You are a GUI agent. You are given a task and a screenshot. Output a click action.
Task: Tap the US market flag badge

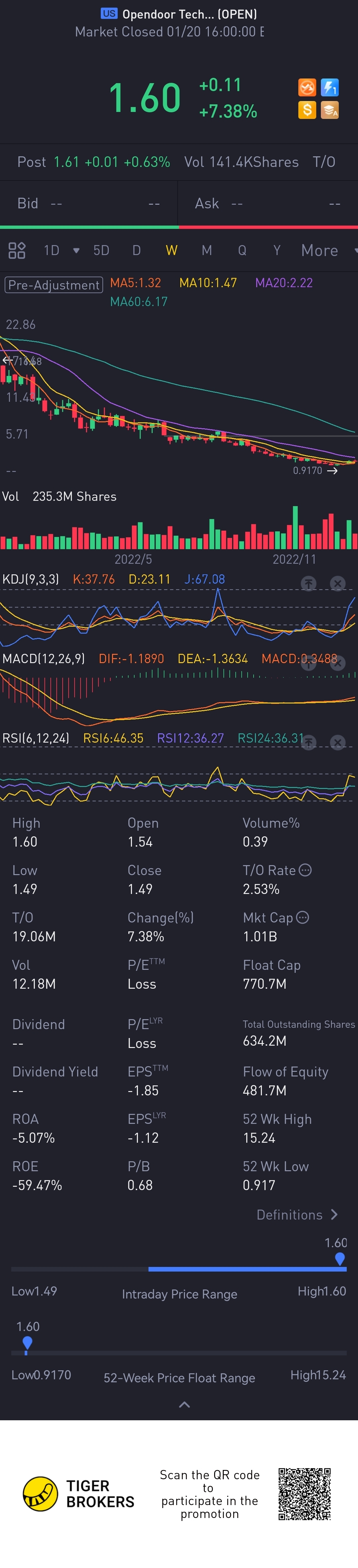coord(109,13)
